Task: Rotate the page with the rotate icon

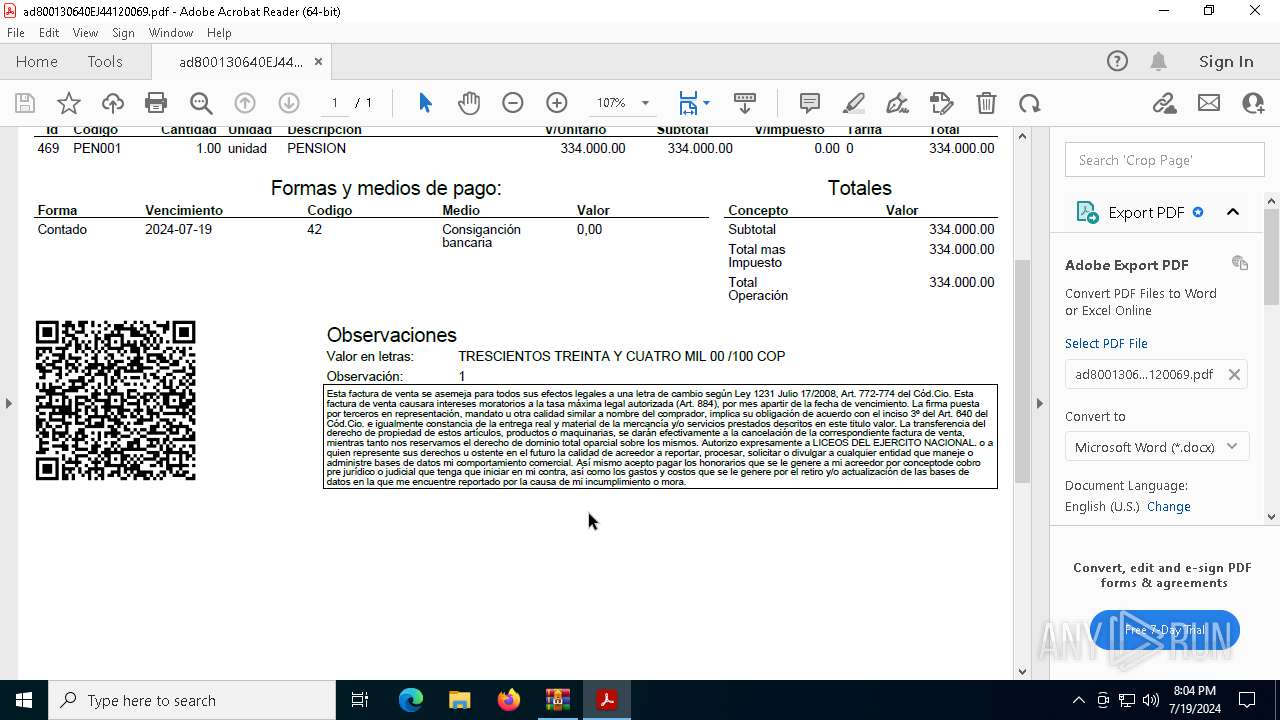Action: (1030, 103)
